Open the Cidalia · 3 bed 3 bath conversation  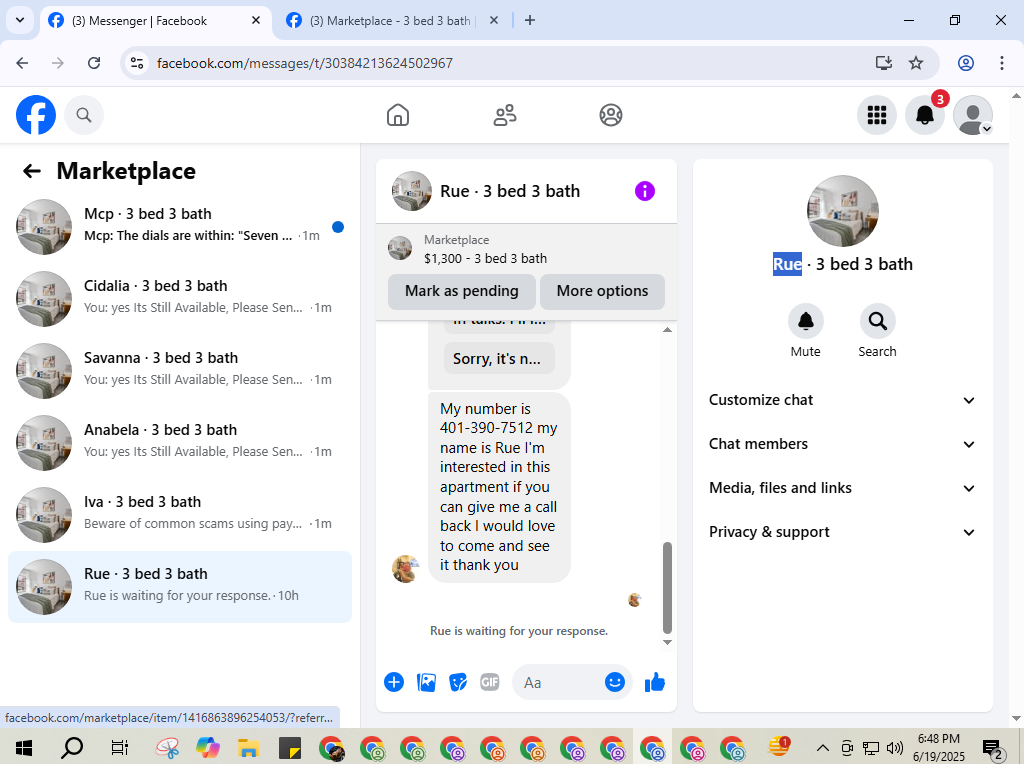point(180,298)
